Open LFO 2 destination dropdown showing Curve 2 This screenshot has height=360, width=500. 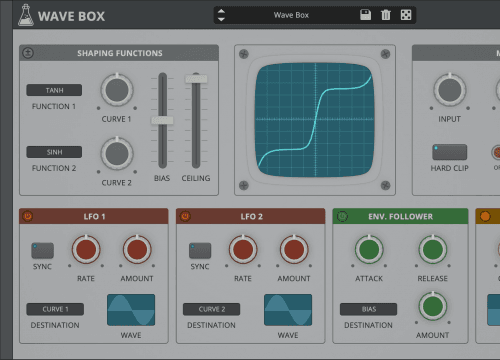coord(212,309)
